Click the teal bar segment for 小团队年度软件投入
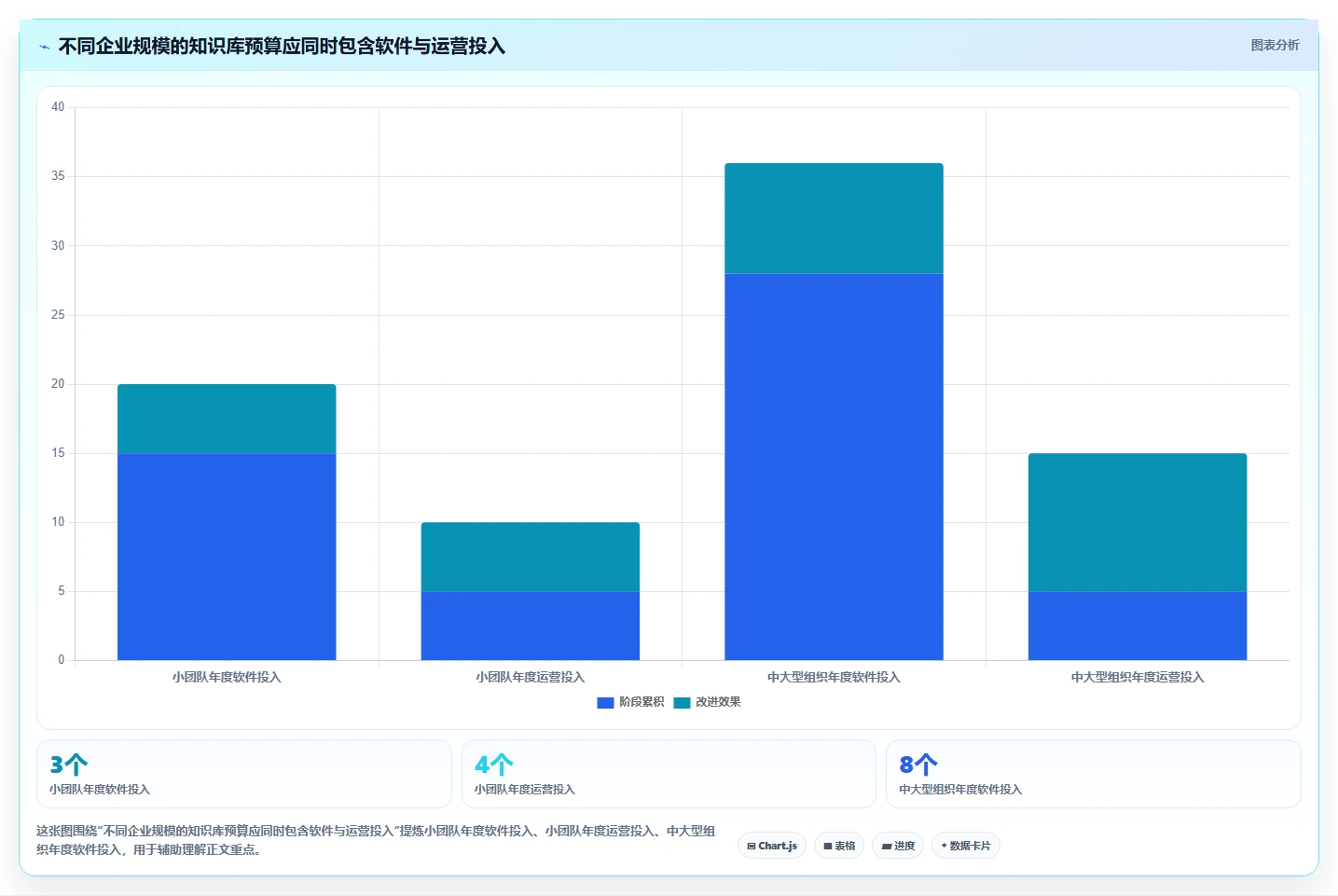1338x896 pixels. pyautogui.click(x=227, y=419)
